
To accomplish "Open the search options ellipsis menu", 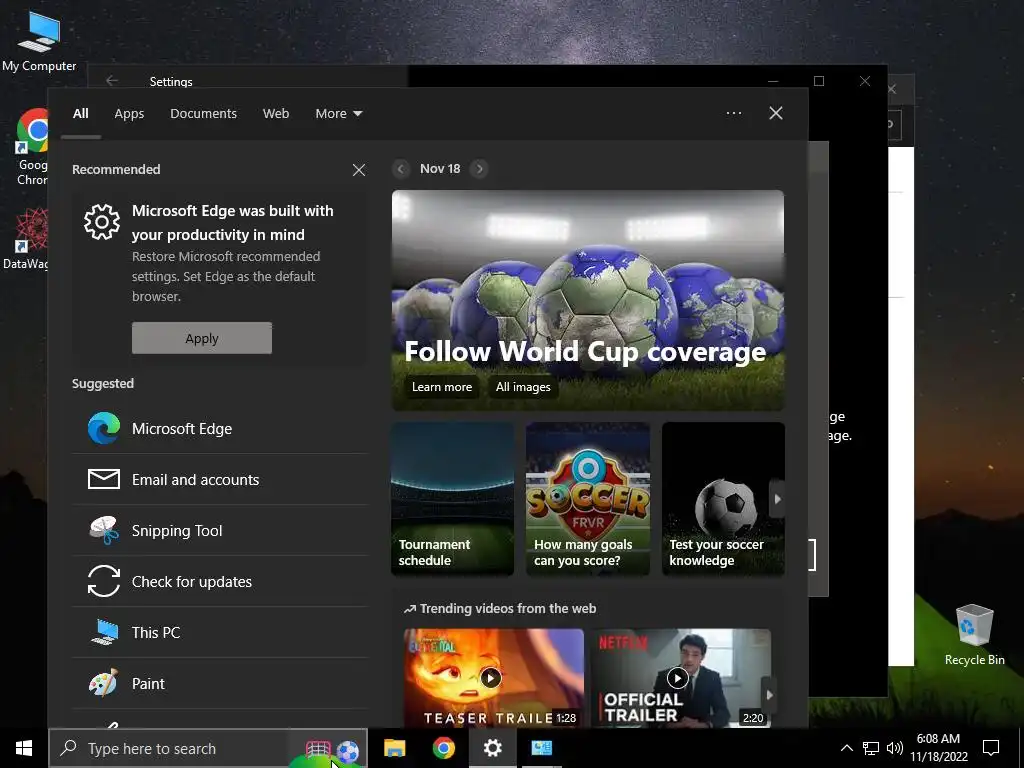I will pos(734,113).
